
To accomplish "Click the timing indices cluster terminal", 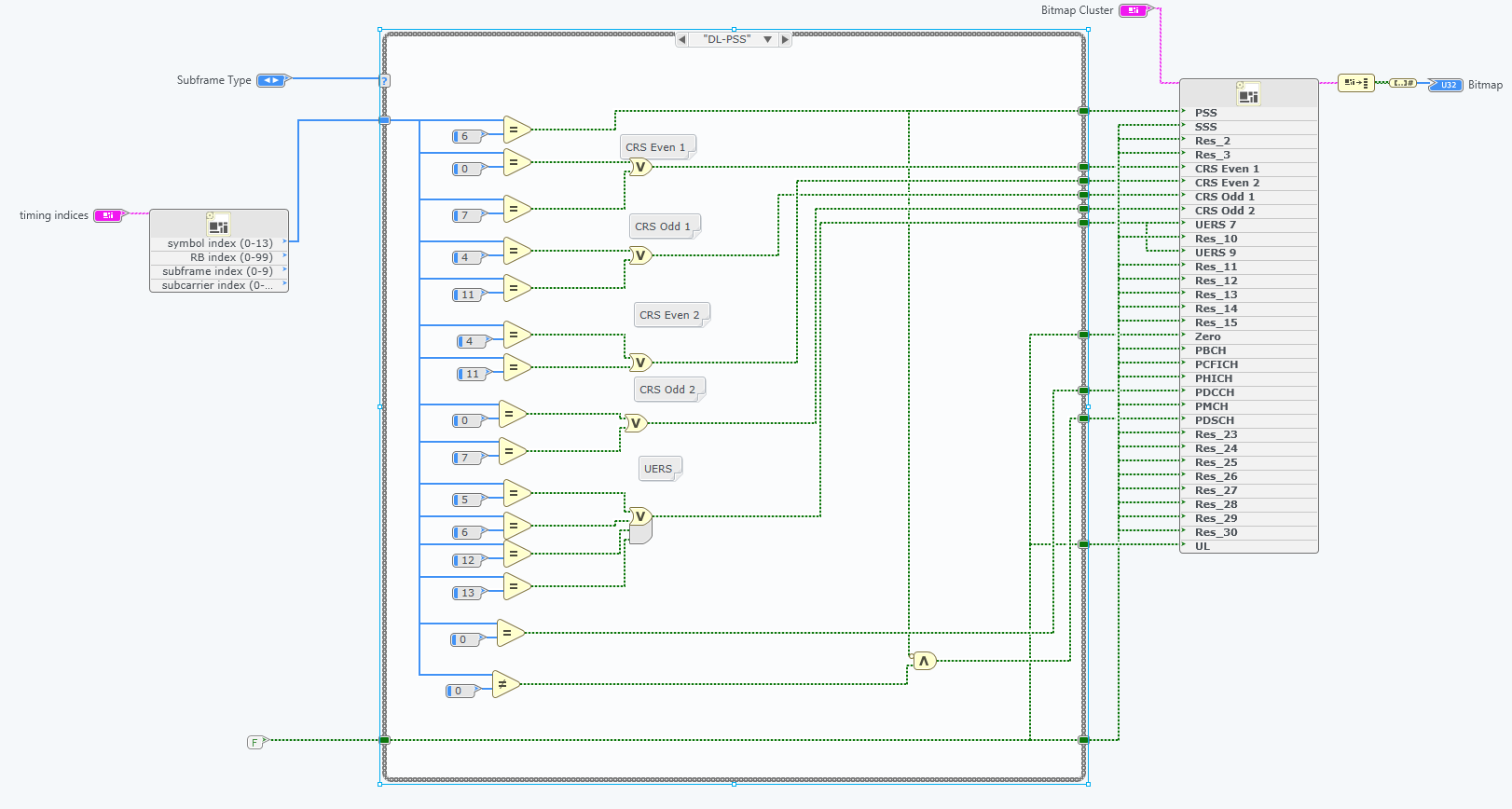I will click(x=108, y=215).
